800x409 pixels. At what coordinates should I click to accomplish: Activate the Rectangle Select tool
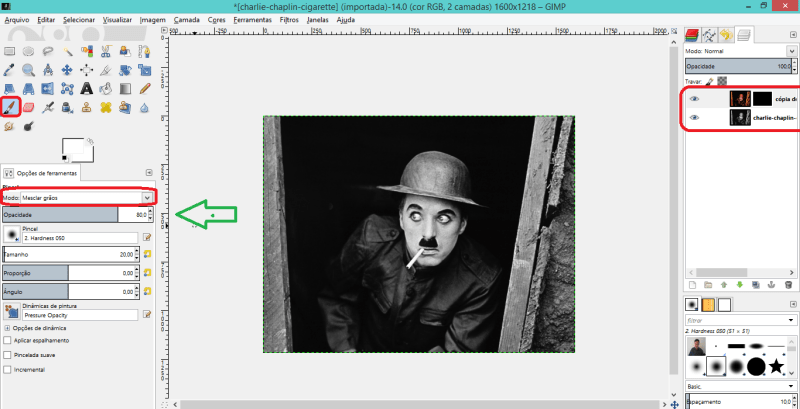10,50
